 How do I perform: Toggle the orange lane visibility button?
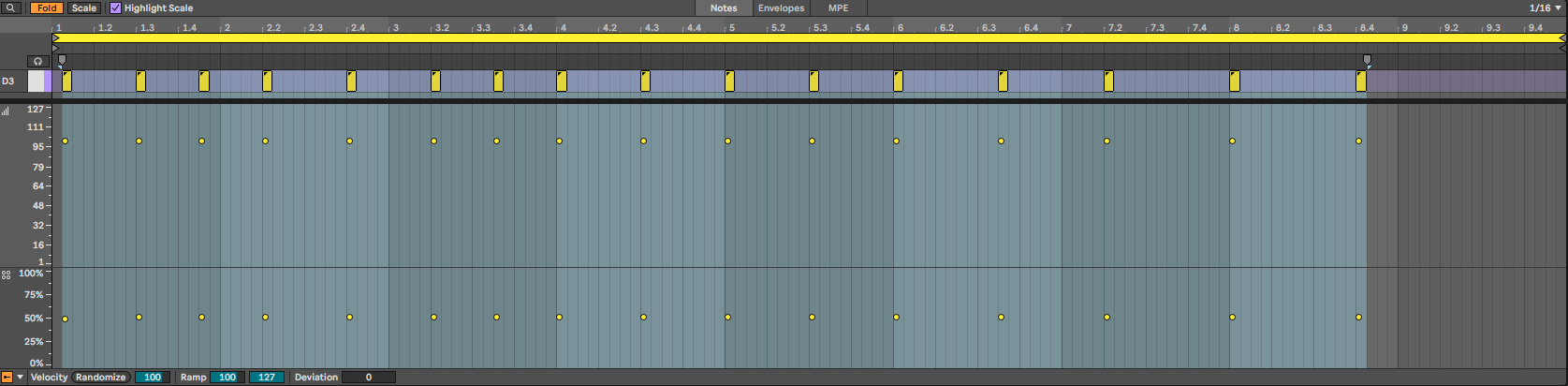point(7,377)
